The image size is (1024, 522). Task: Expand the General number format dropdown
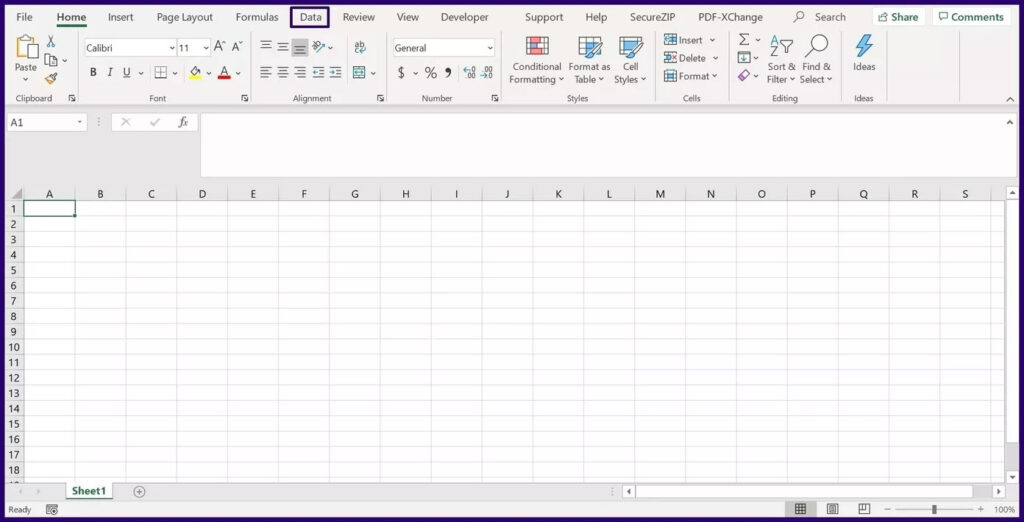coord(489,48)
